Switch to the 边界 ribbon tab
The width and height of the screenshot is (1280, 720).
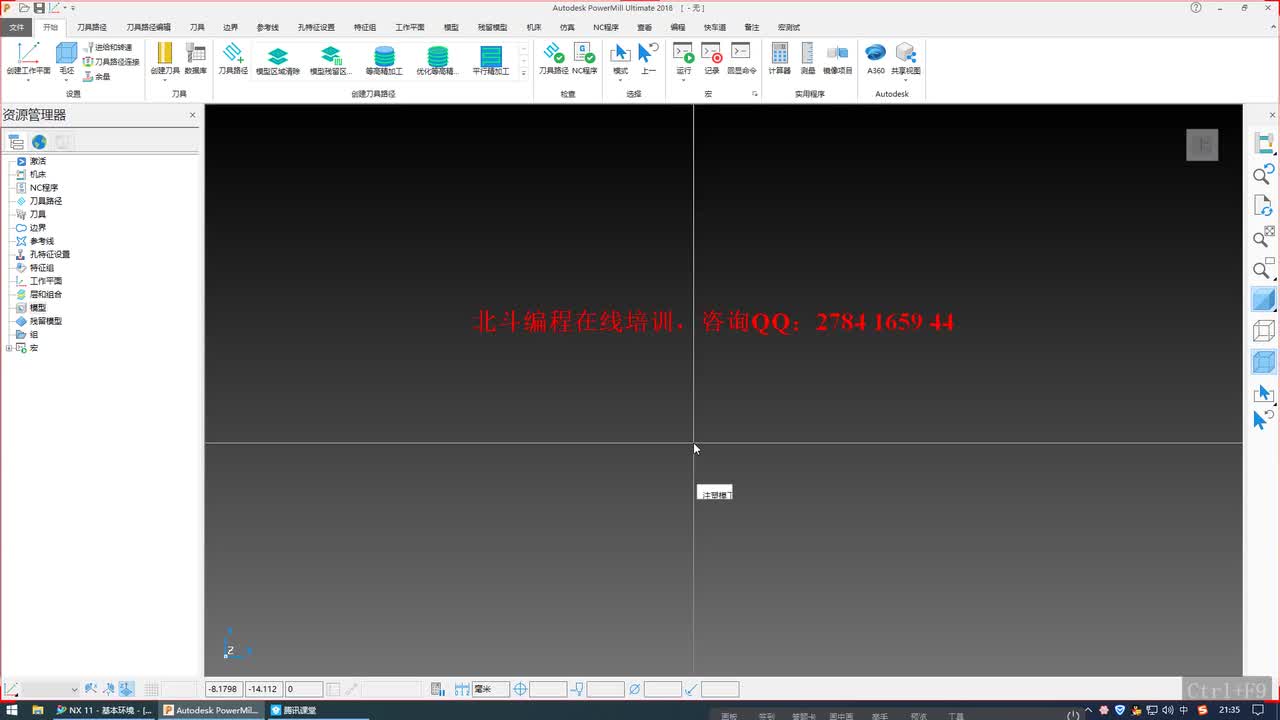(231, 28)
